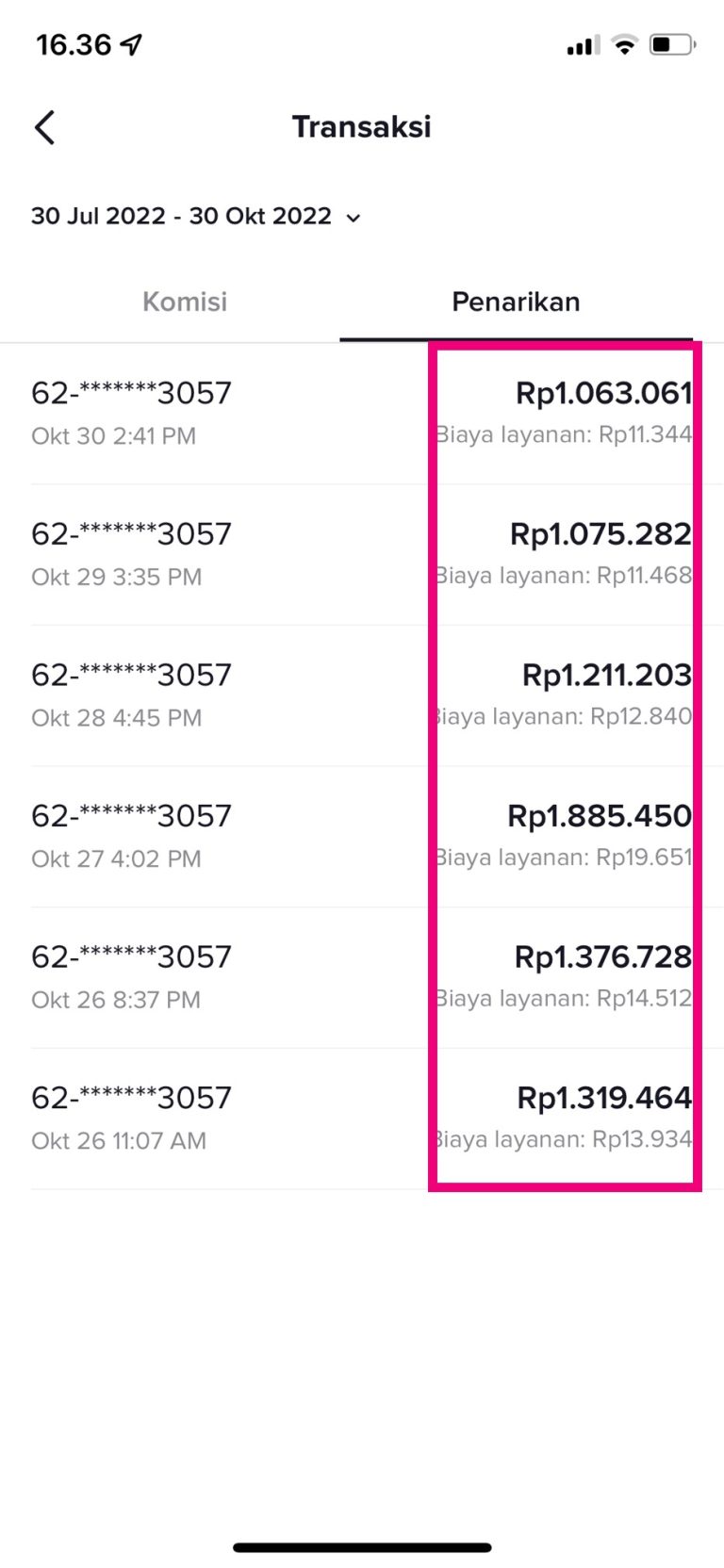Tap the battery indicator icon

point(671,44)
